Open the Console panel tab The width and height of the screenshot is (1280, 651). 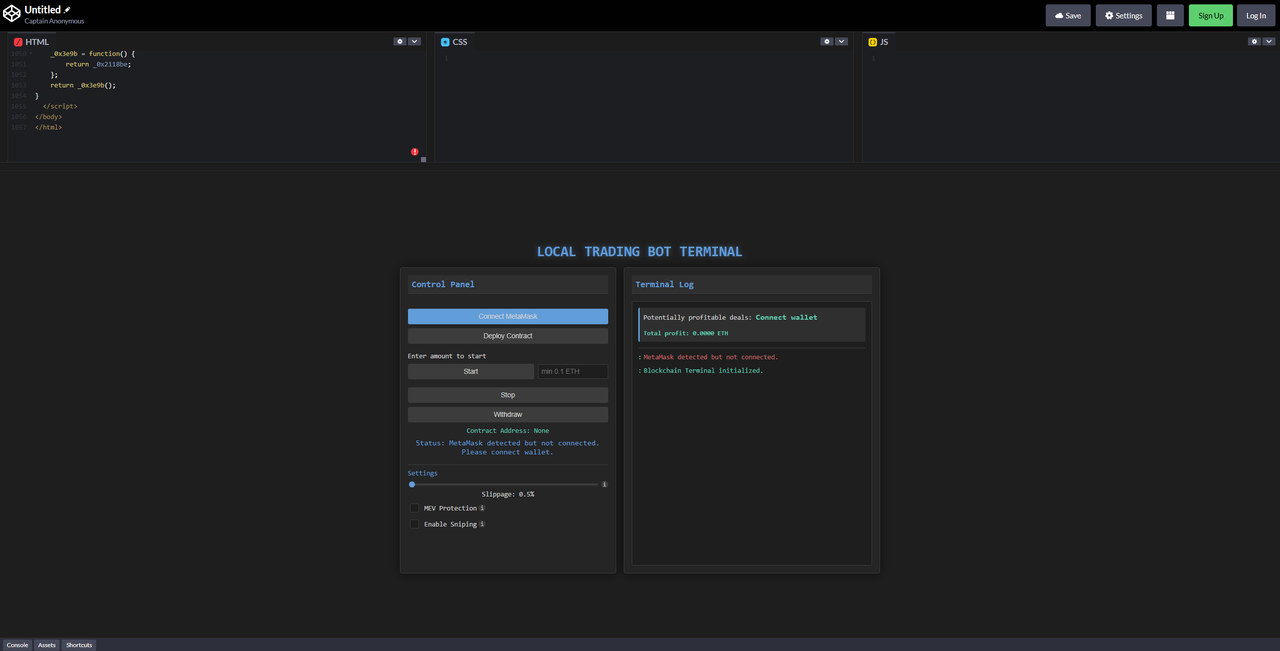[x=17, y=645]
